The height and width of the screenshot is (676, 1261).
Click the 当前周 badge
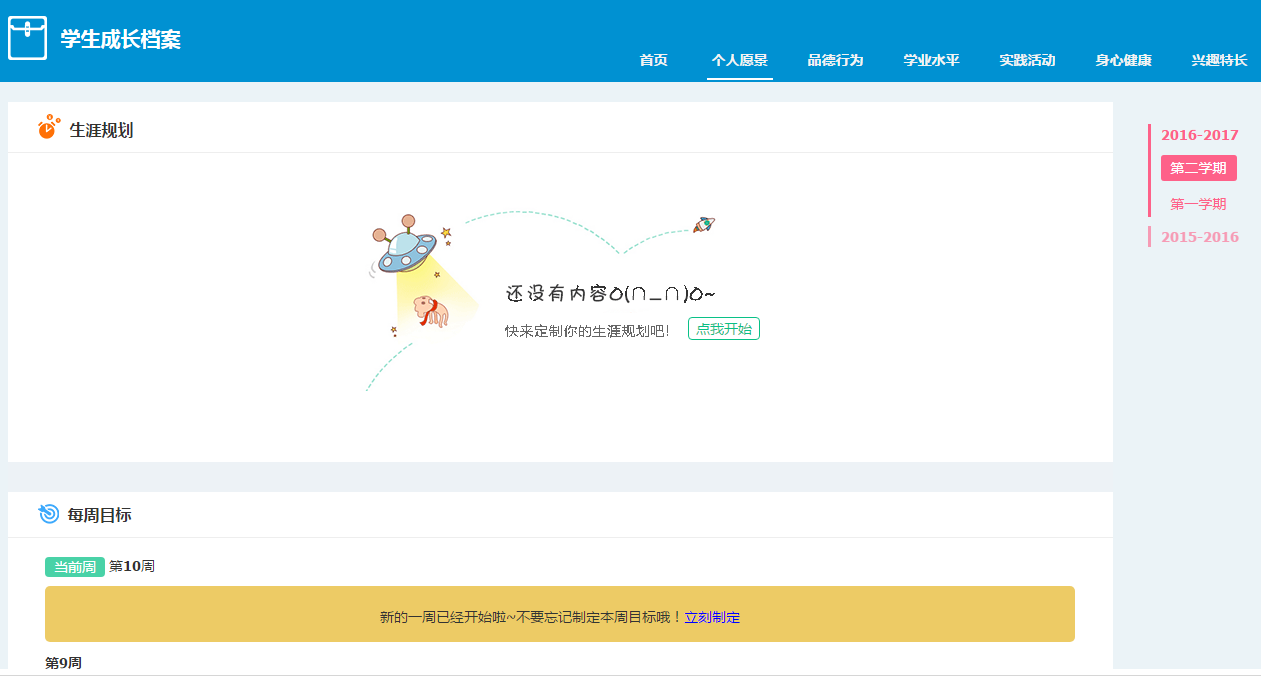tap(75, 567)
